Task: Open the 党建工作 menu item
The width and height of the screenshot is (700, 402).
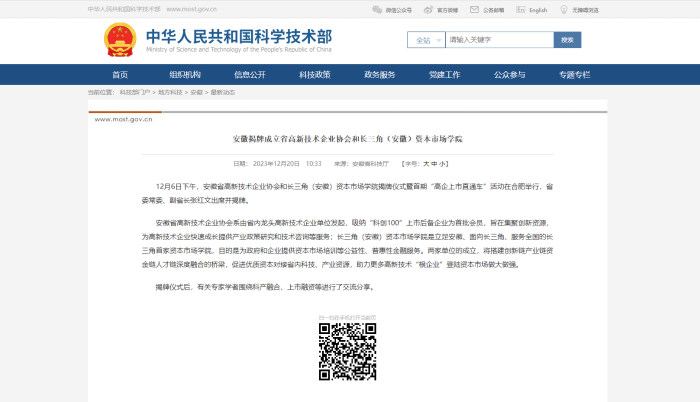Action: click(444, 75)
